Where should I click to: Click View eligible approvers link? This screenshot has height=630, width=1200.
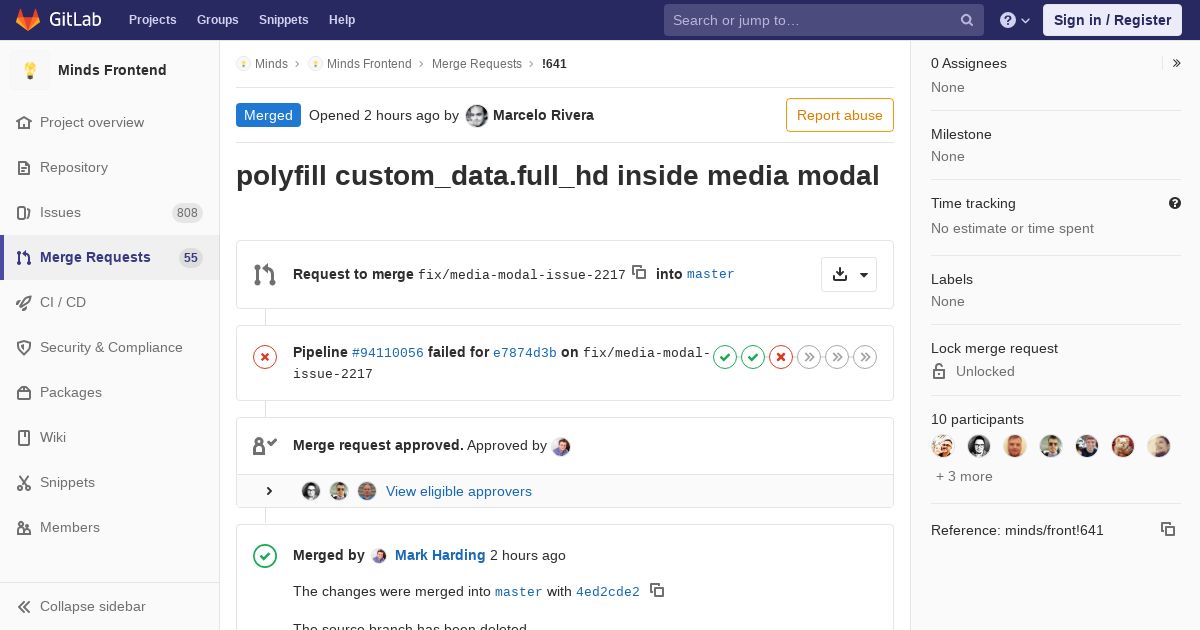pos(459,491)
